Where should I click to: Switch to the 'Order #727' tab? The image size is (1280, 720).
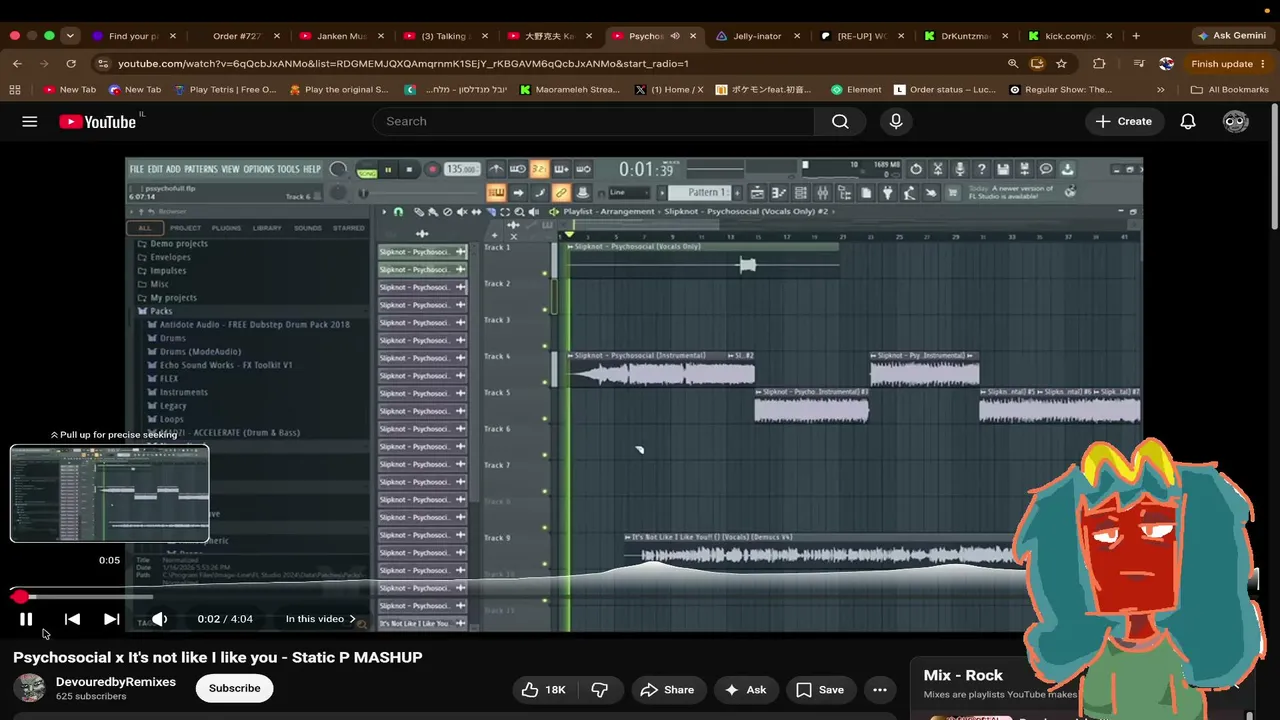[x=238, y=36]
